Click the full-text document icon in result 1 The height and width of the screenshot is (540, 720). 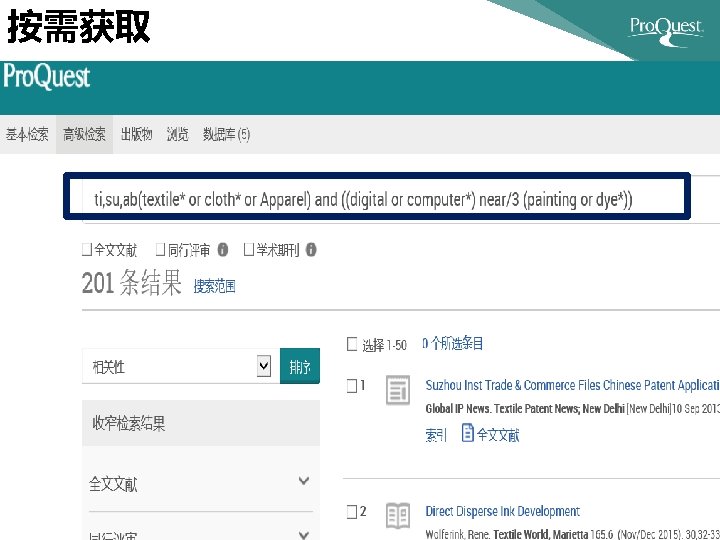(x=467, y=433)
